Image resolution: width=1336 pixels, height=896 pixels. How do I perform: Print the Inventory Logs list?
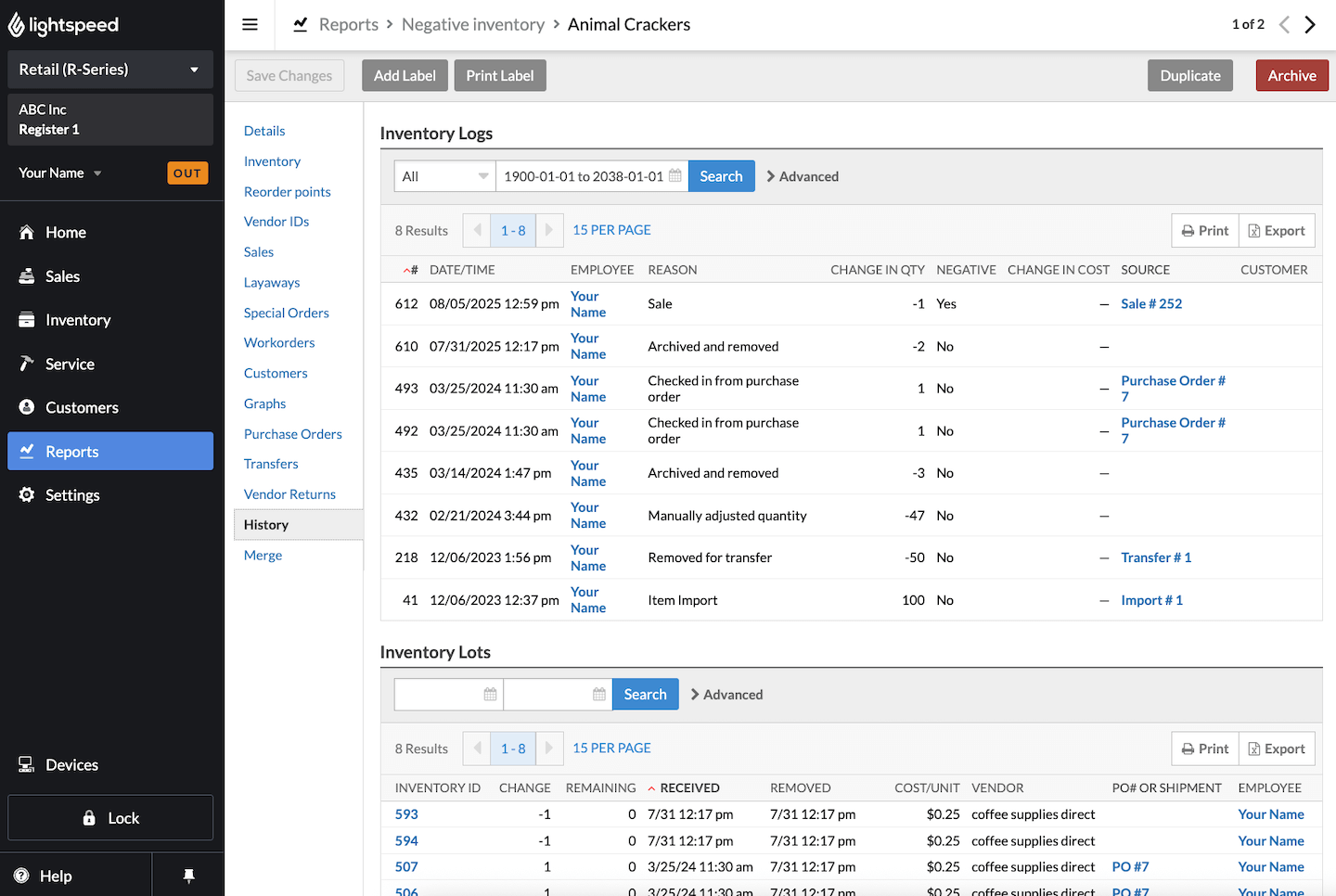(1204, 231)
